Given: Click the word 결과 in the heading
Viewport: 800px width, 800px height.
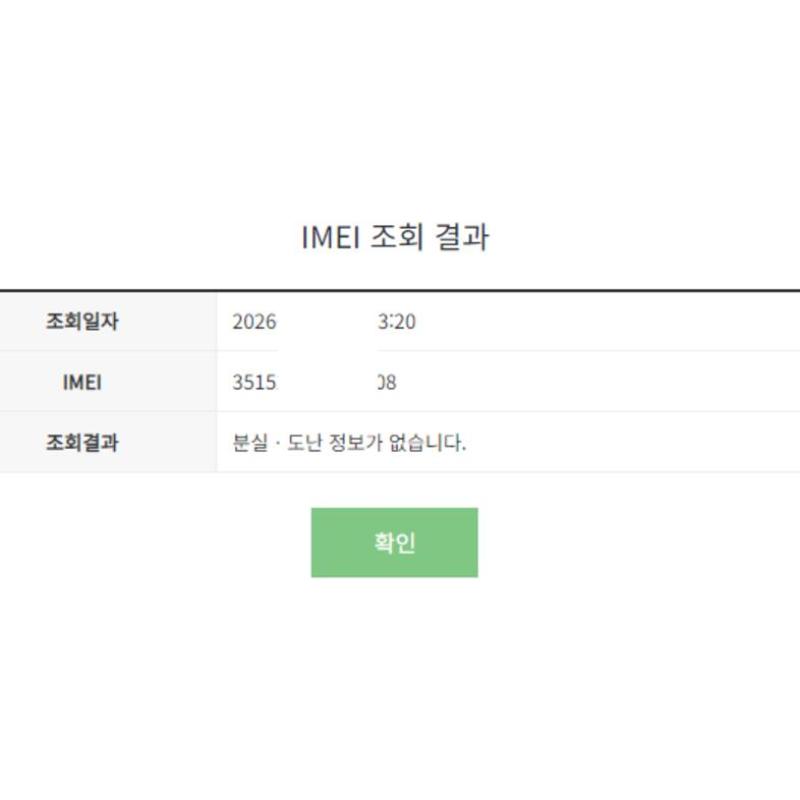Looking at the screenshot, I should pyautogui.click(x=463, y=238).
